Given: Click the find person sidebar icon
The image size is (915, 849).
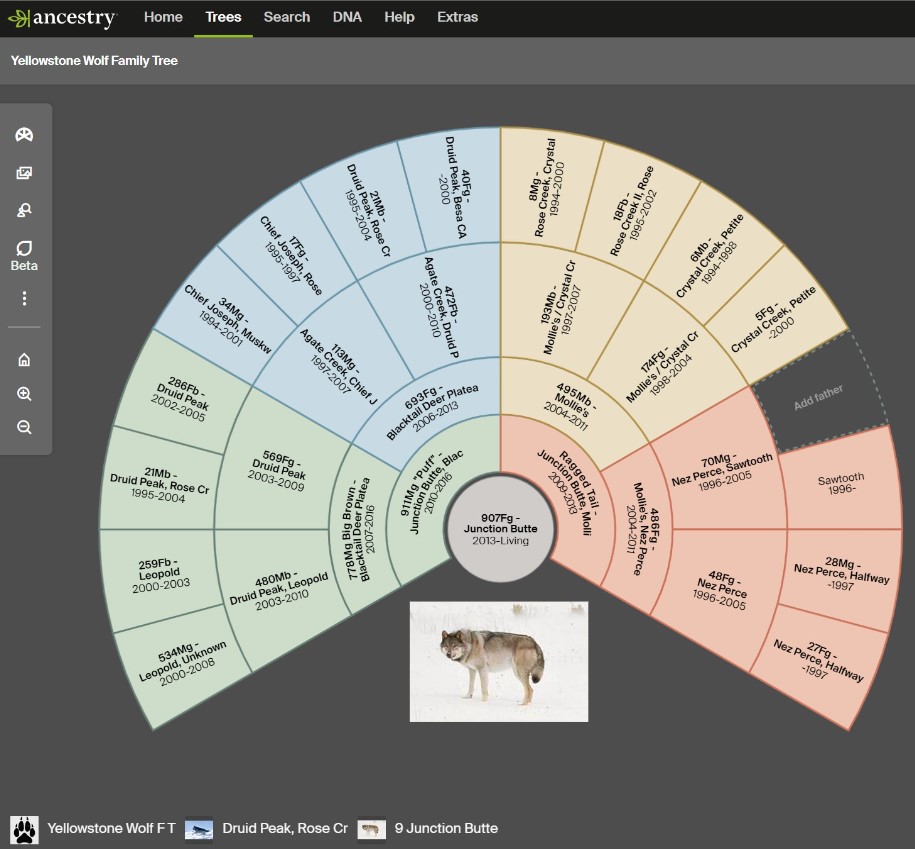Looking at the screenshot, I should [x=24, y=210].
